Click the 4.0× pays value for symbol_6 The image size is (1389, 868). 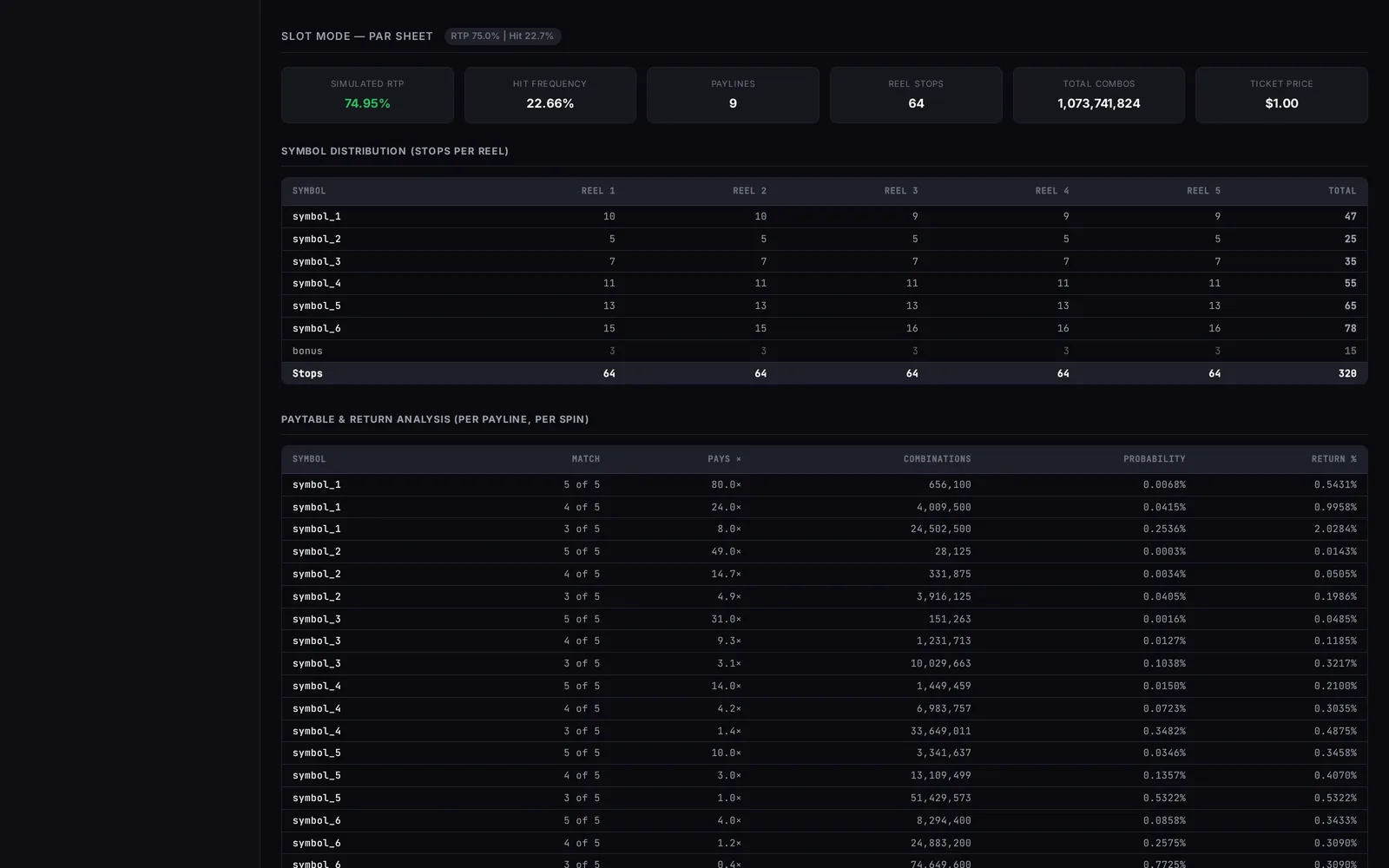click(x=729, y=820)
